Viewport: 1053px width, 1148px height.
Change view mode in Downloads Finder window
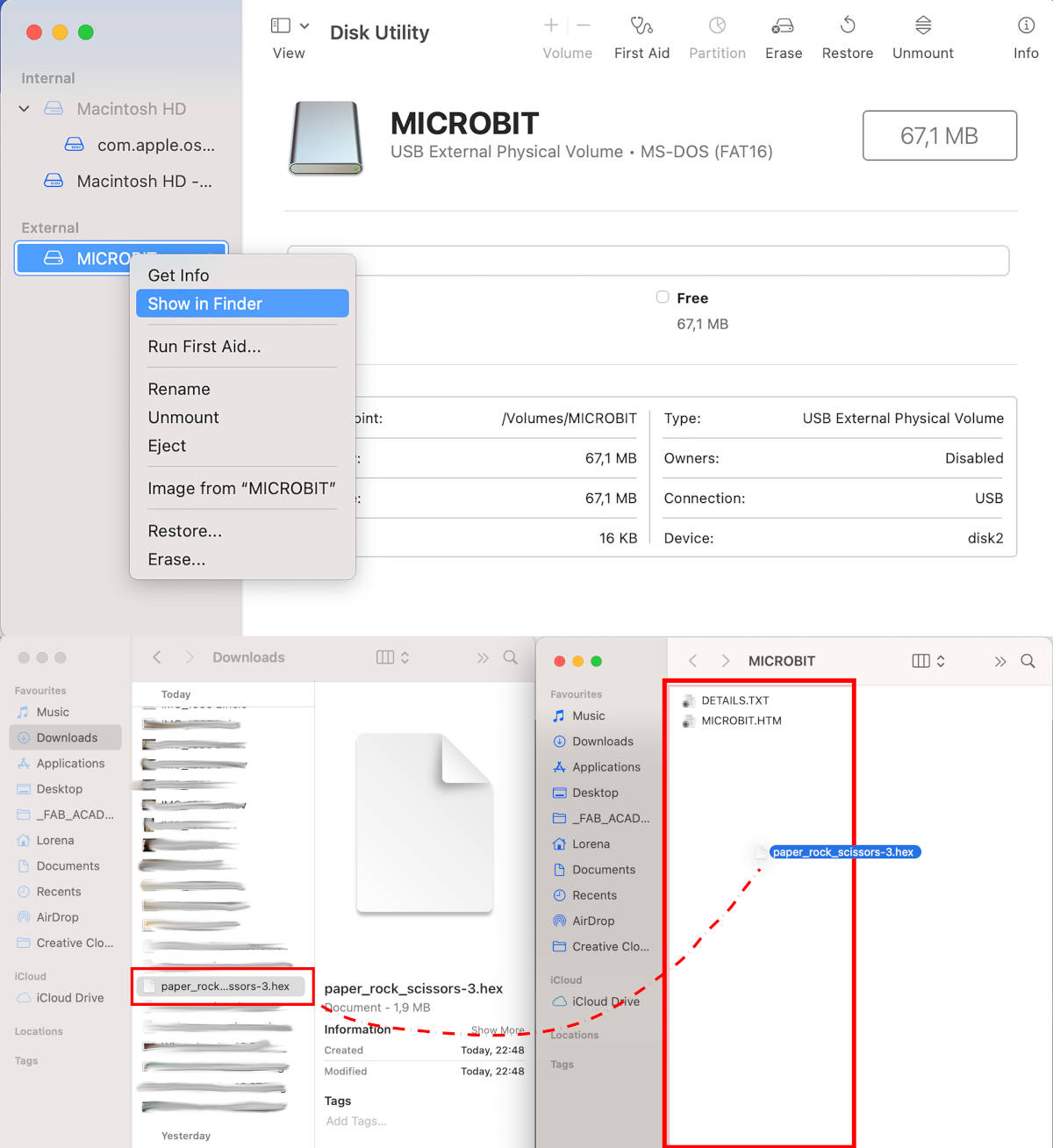coord(392,657)
